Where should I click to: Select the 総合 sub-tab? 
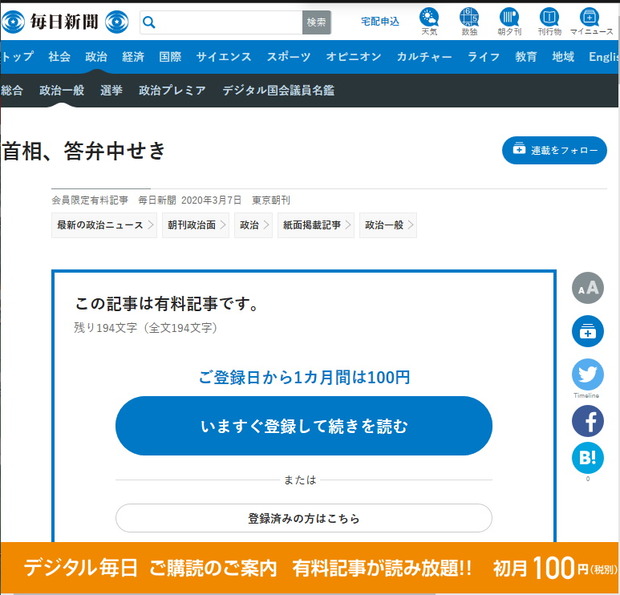12,90
